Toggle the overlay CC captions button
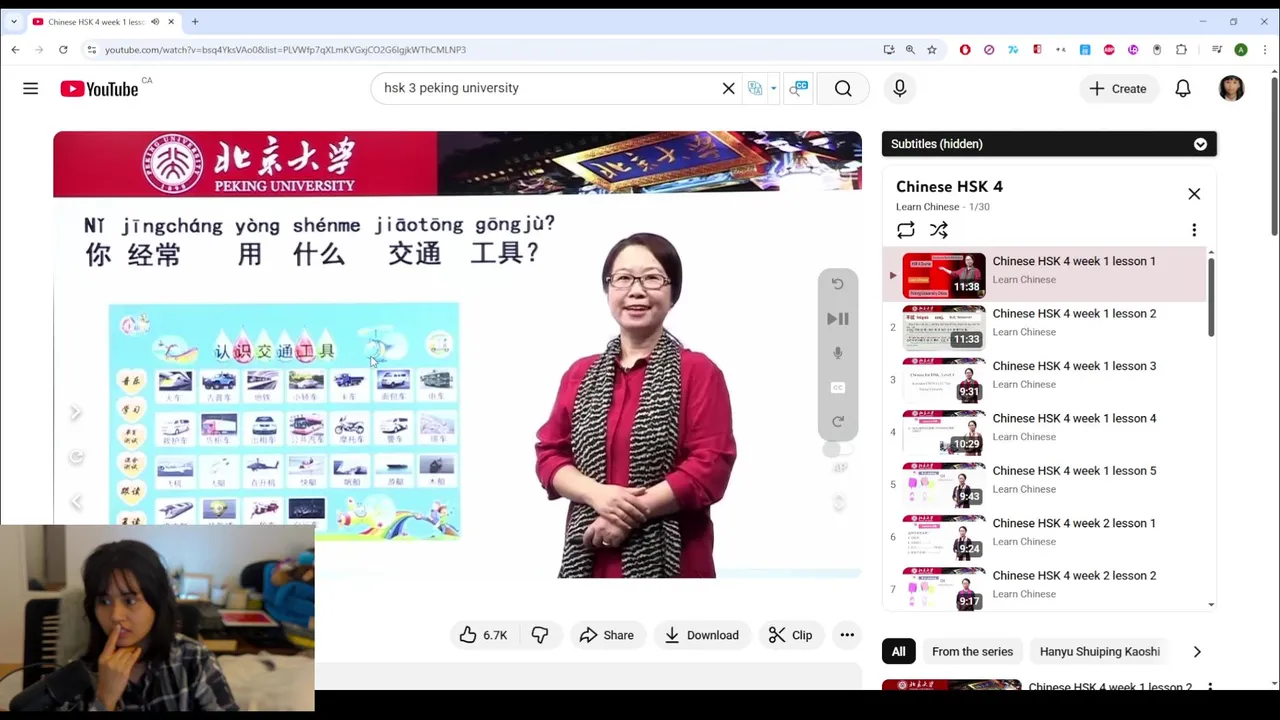The width and height of the screenshot is (1280, 720). tap(838, 387)
